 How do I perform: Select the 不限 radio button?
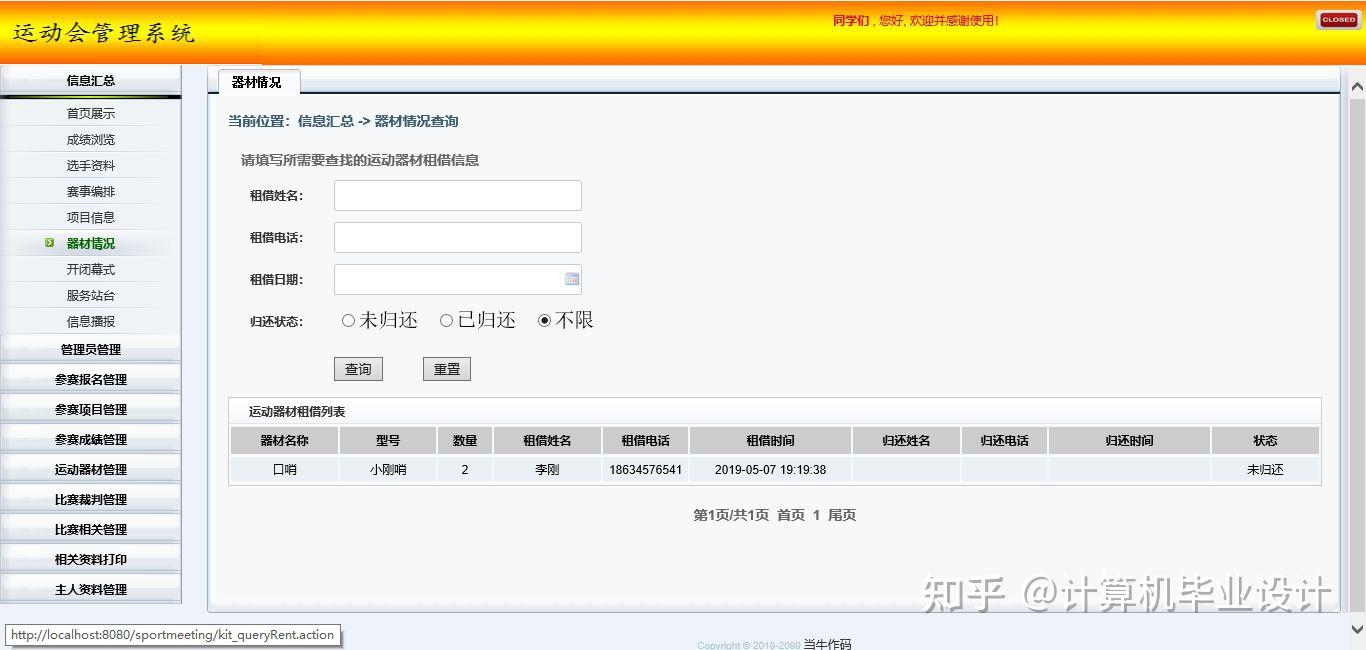click(543, 319)
